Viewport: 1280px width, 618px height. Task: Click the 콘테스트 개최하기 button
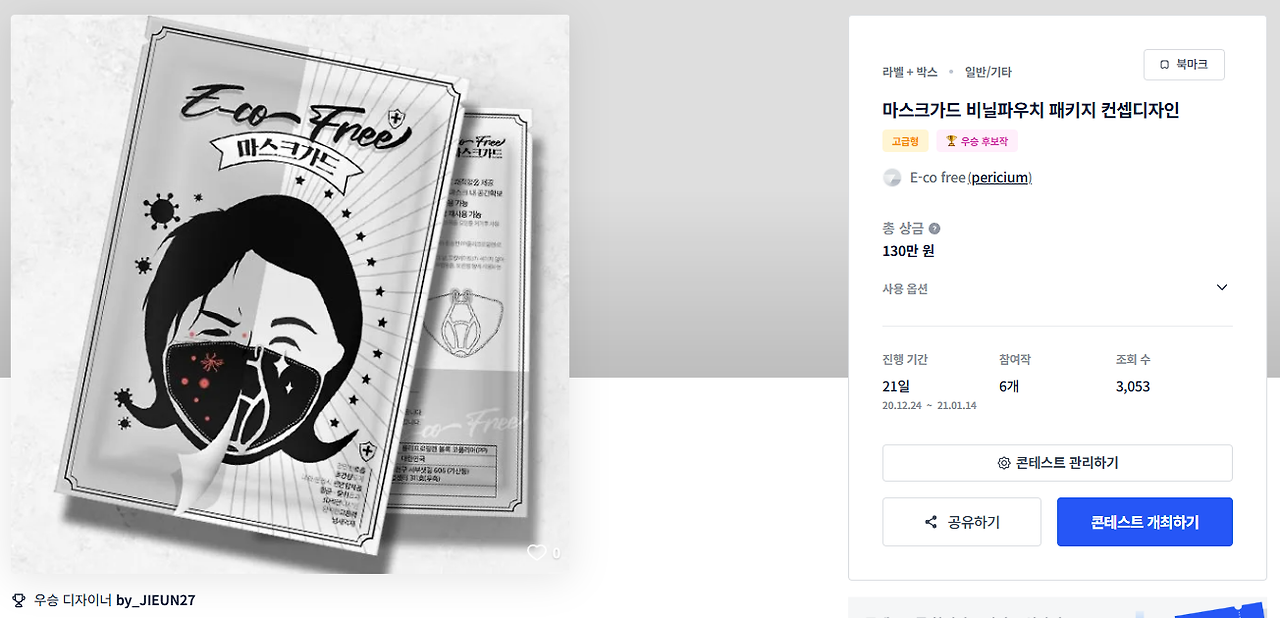(1145, 522)
